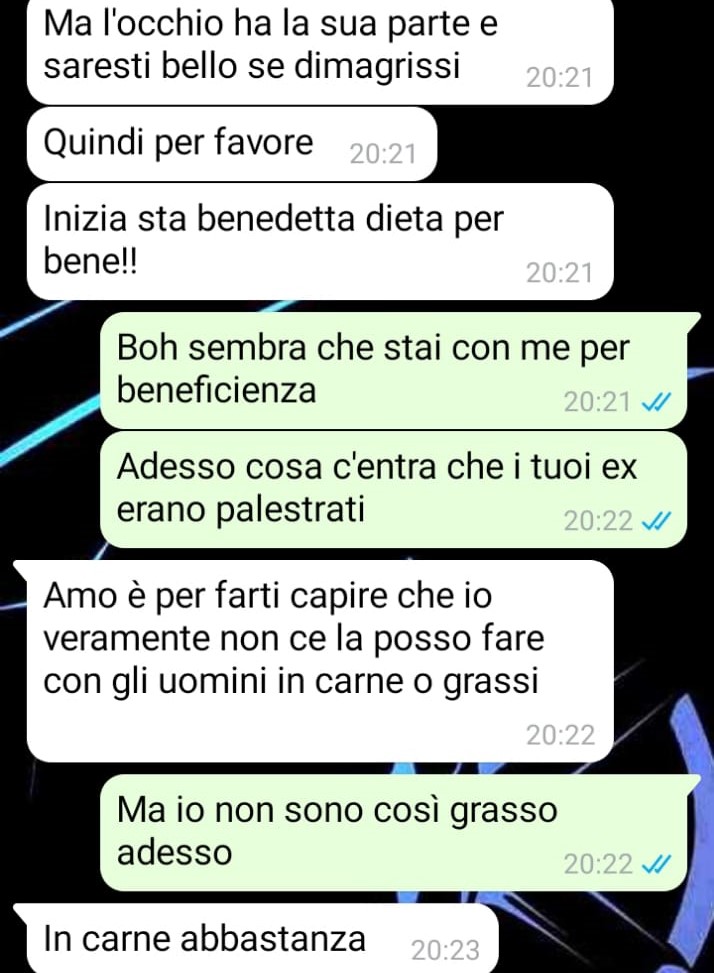Select the 'Inizia sta benedetta dieta' message

click(x=320, y=241)
